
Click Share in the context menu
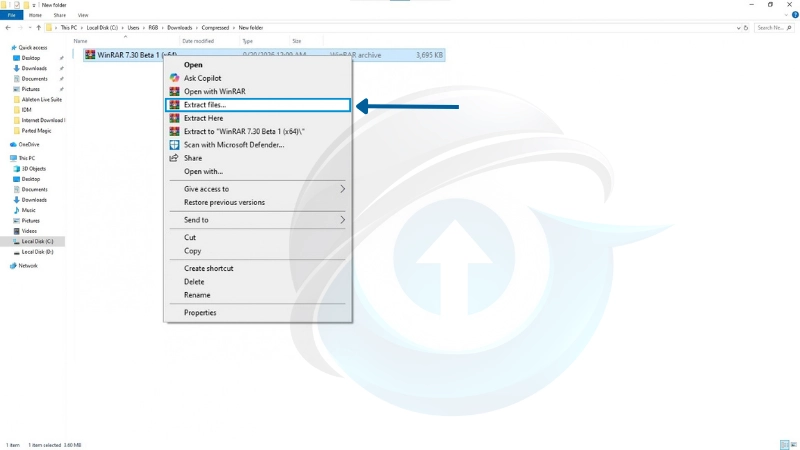pyautogui.click(x=258, y=158)
